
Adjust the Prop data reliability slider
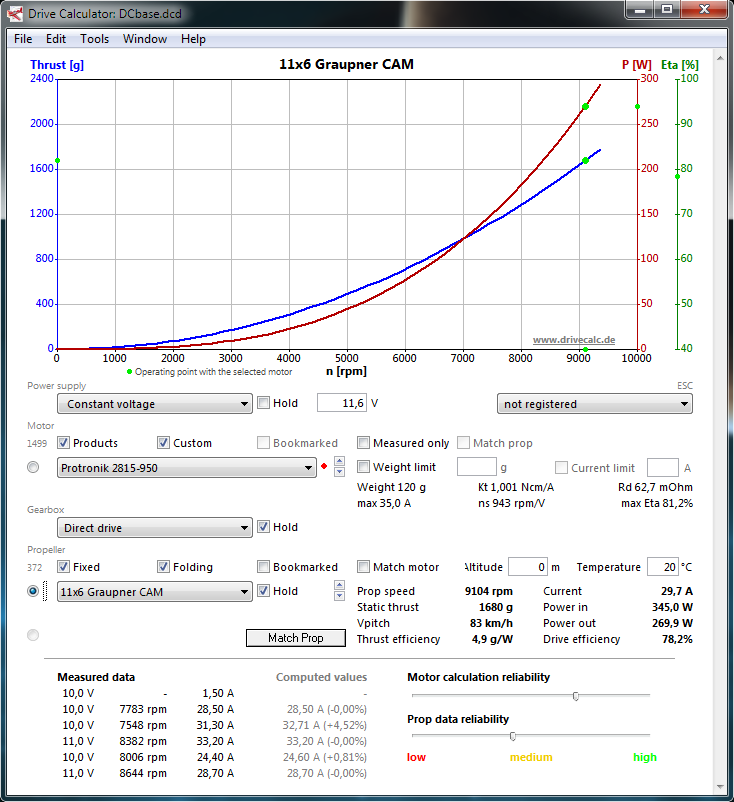(x=513, y=736)
